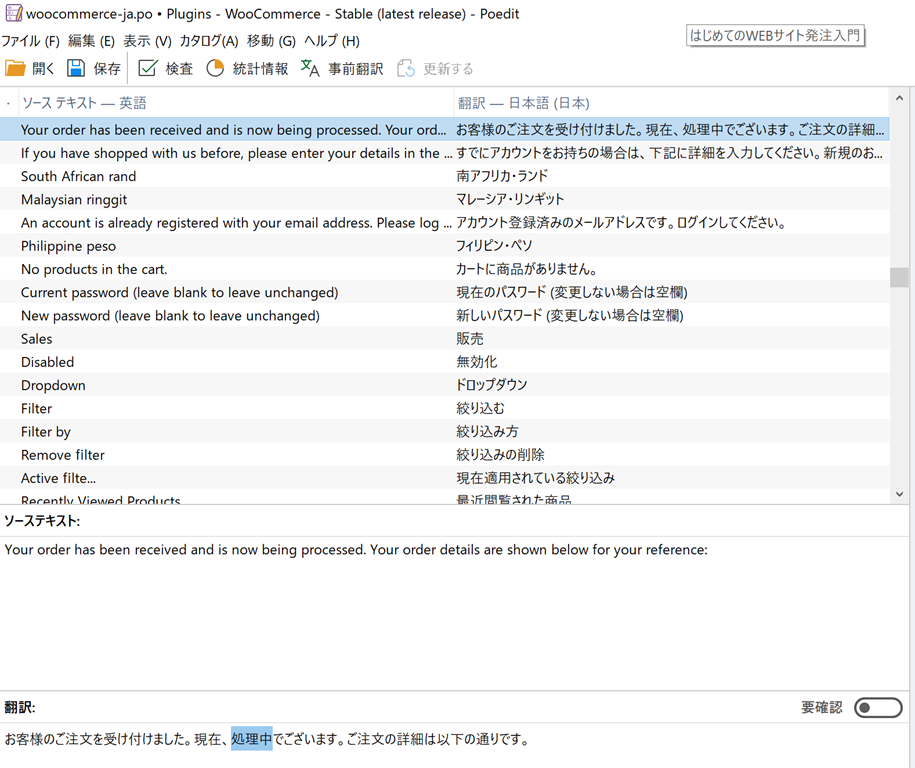Click the Poedit app icon in title bar

click(13, 14)
